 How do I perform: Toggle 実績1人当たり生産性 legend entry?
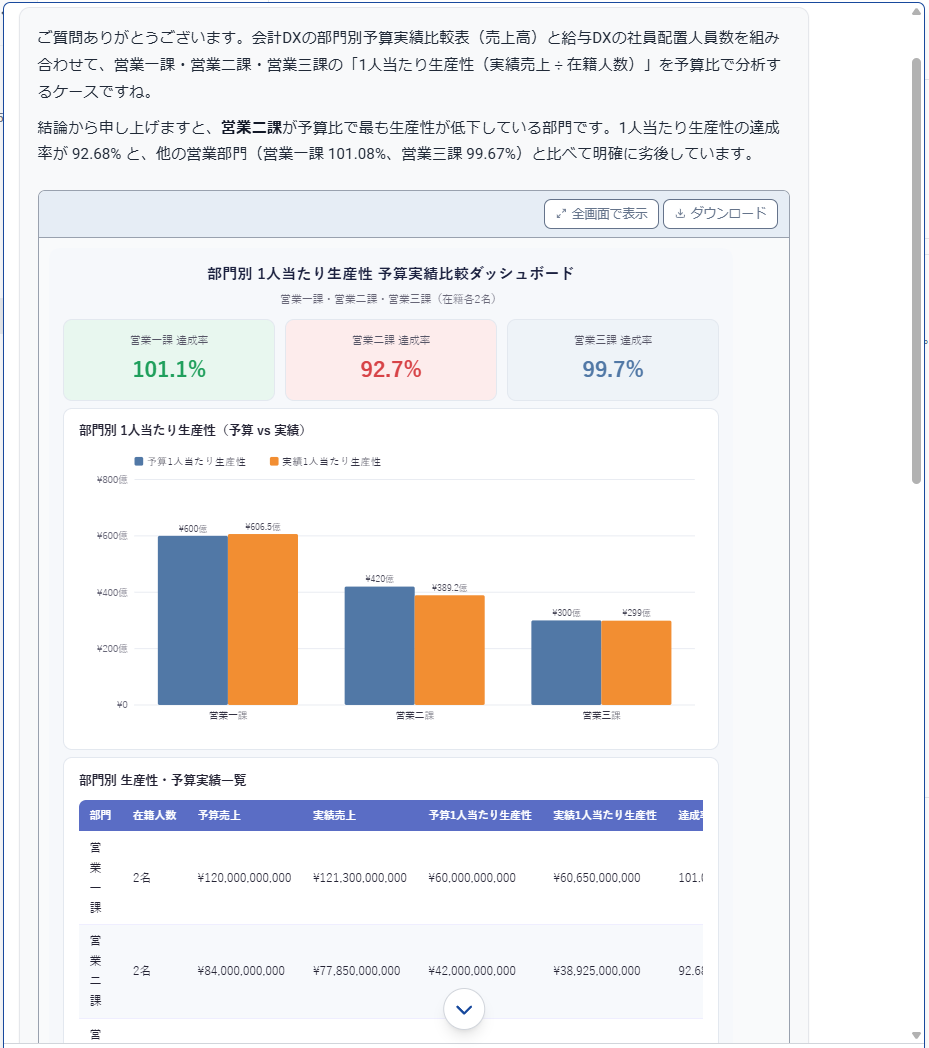tap(325, 462)
